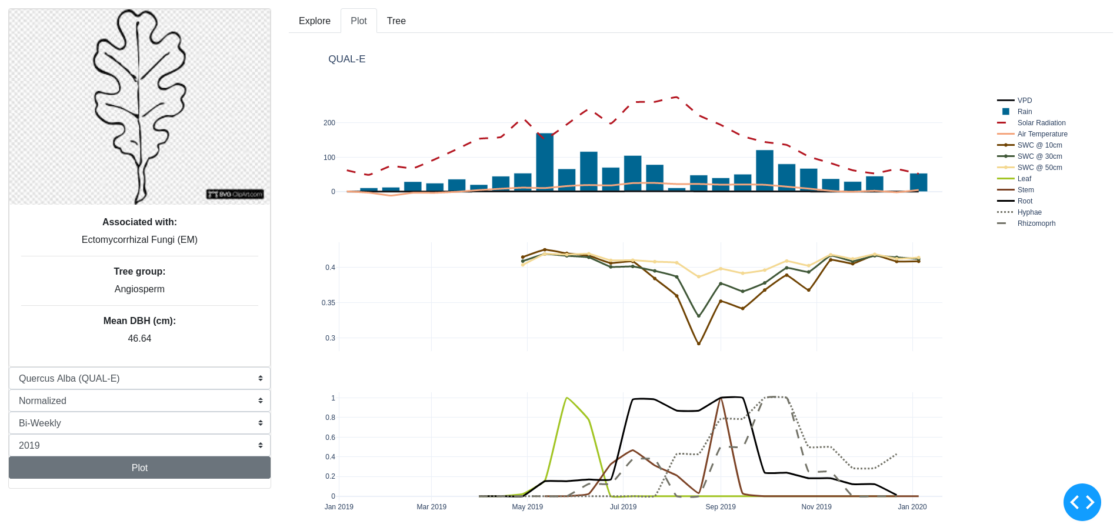
Task: Toggle VPD trace in the legend
Action: pyautogui.click(x=1024, y=101)
